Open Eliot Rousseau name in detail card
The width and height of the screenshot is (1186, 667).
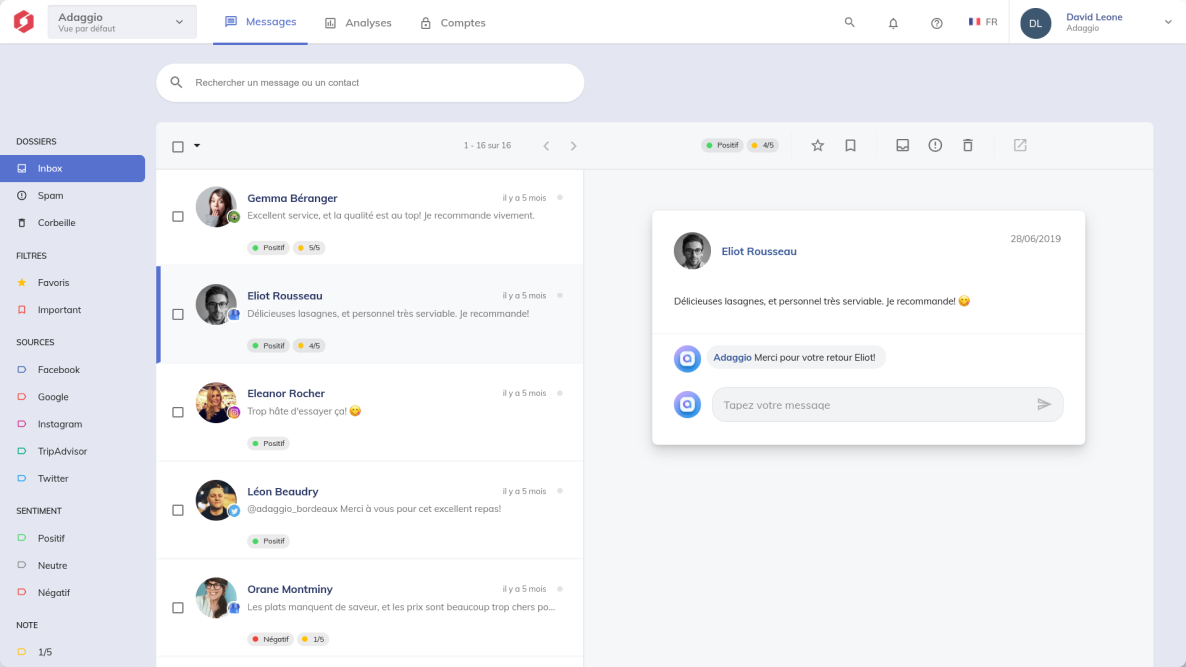tap(759, 251)
